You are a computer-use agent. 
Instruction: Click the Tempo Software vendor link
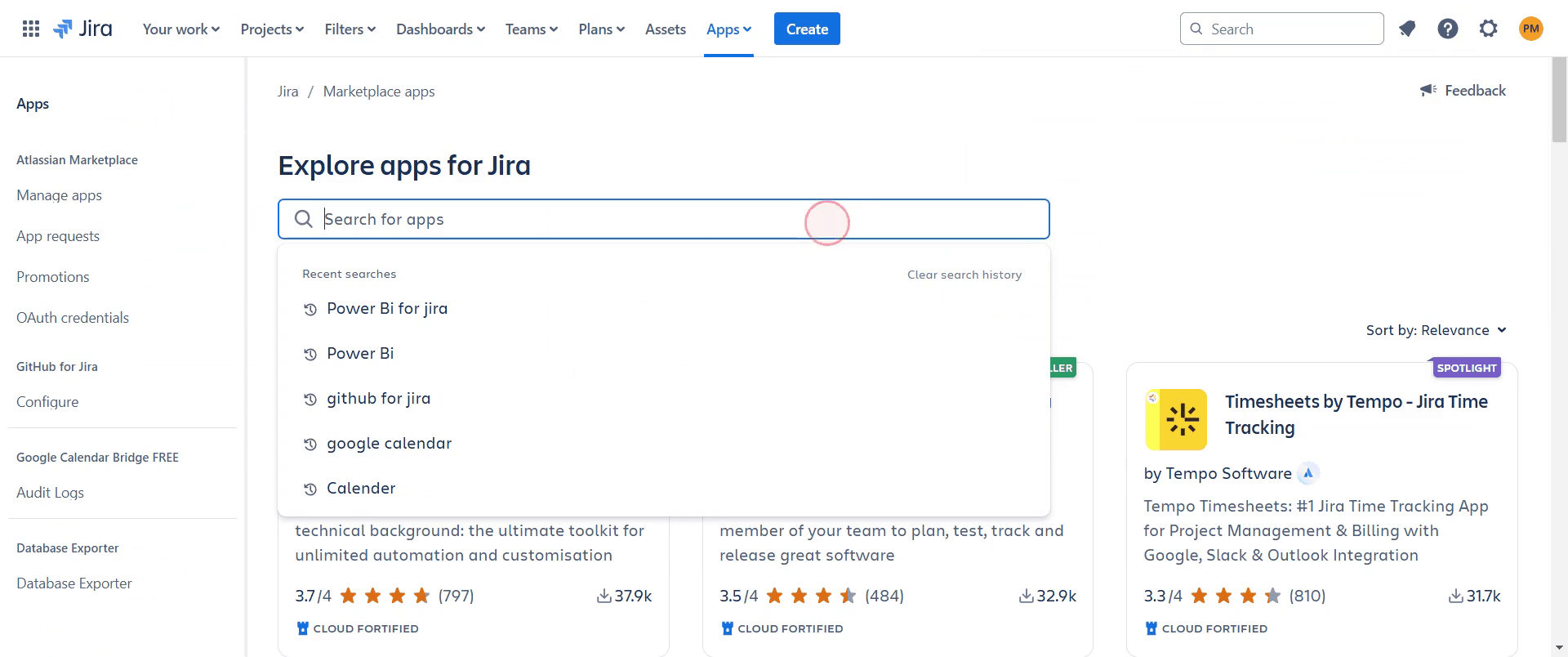tap(1227, 473)
